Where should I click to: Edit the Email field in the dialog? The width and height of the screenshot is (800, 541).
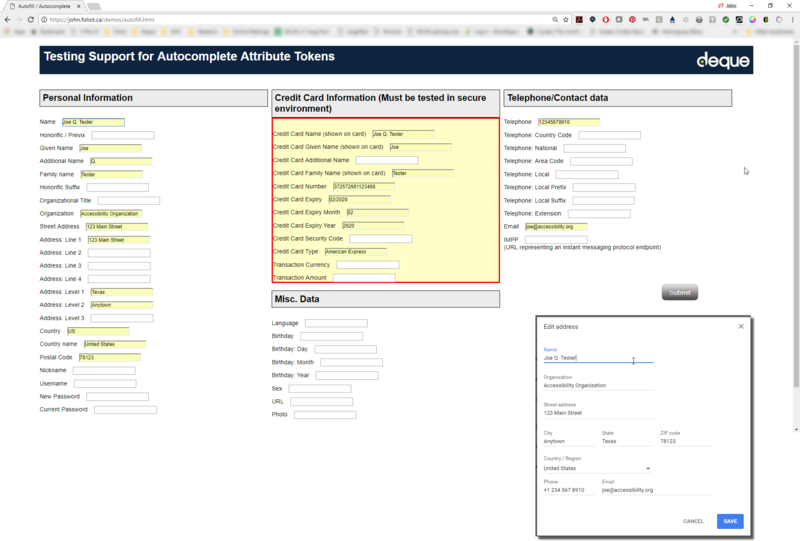pyautogui.click(x=656, y=490)
